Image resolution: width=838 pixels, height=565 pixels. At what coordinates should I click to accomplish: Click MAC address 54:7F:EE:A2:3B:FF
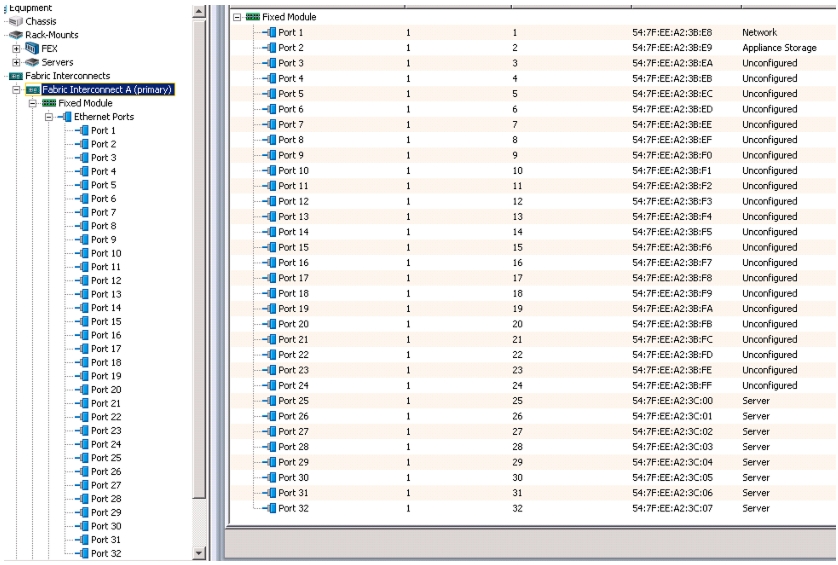[x=672, y=385]
